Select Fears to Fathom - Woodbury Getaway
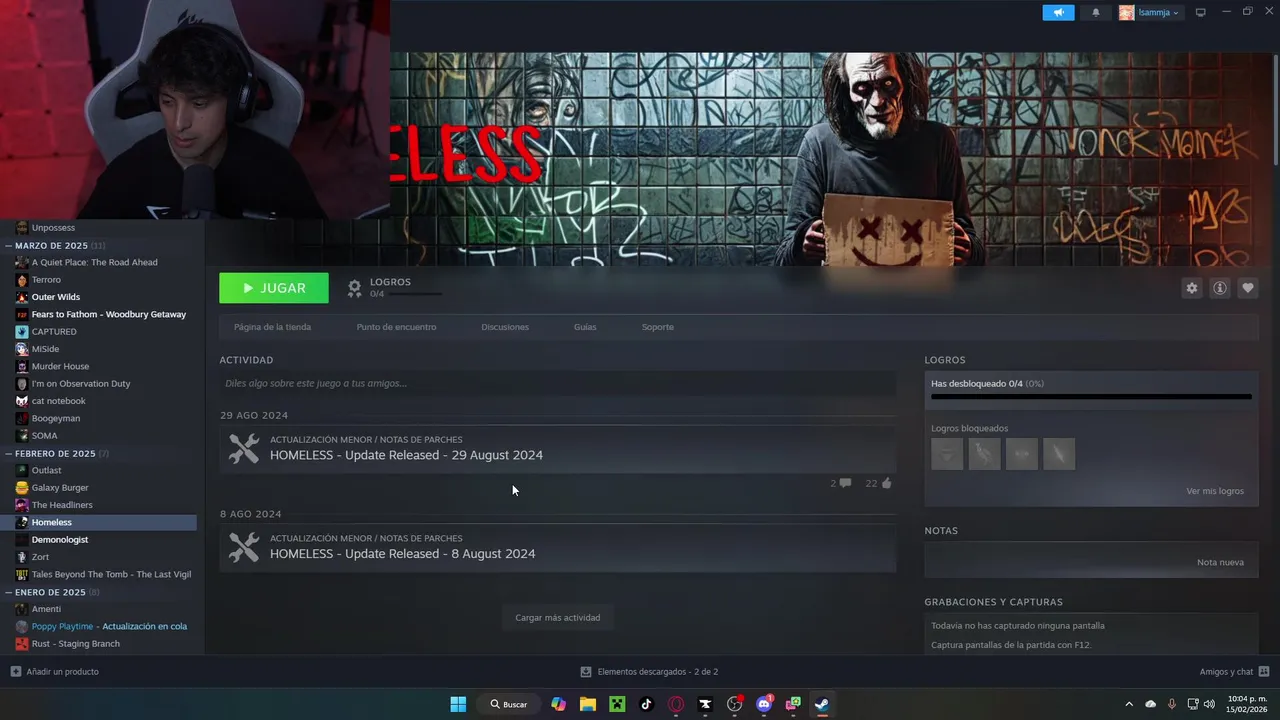The height and width of the screenshot is (720, 1280). point(108,314)
